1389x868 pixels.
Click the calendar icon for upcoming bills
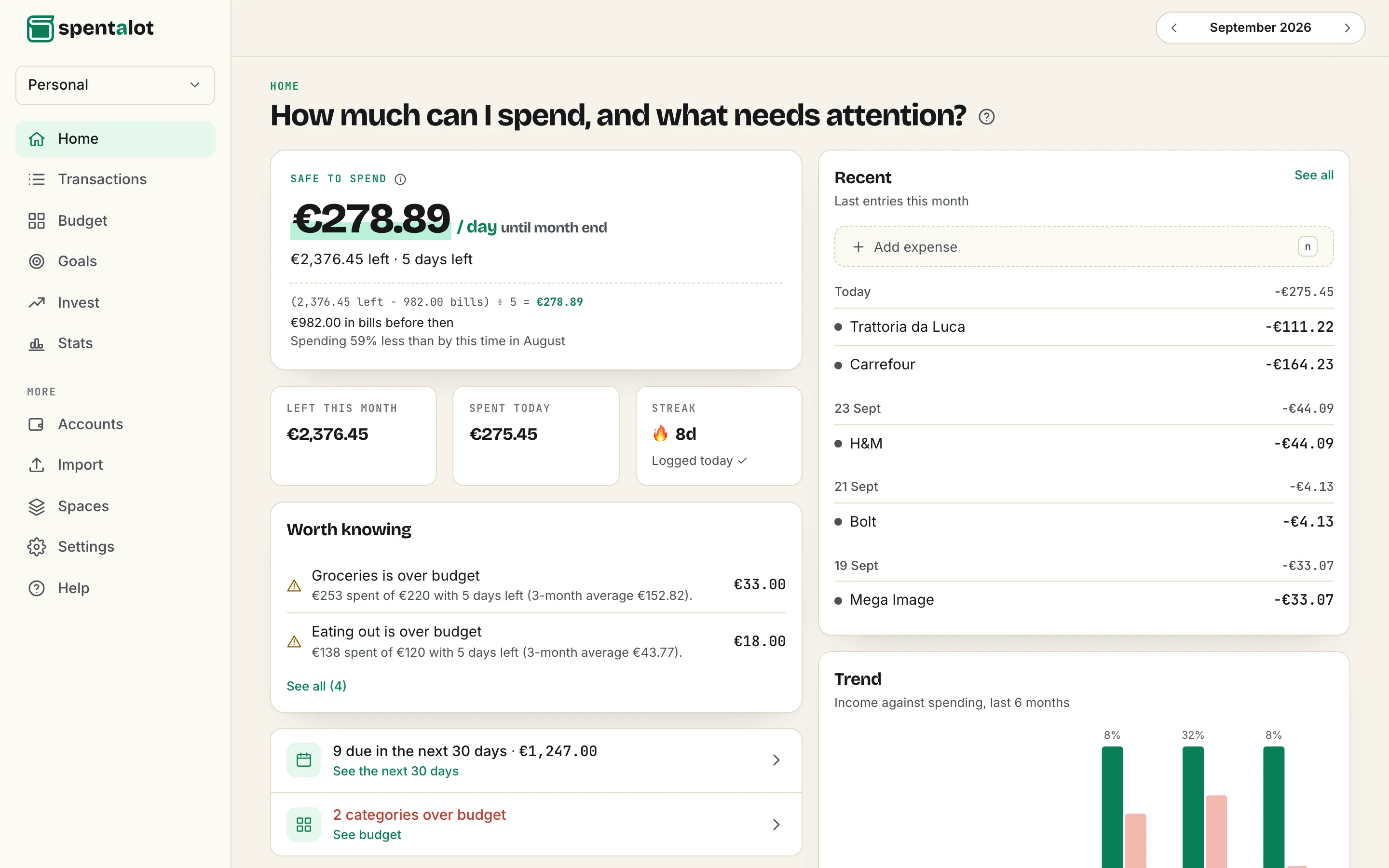click(304, 760)
